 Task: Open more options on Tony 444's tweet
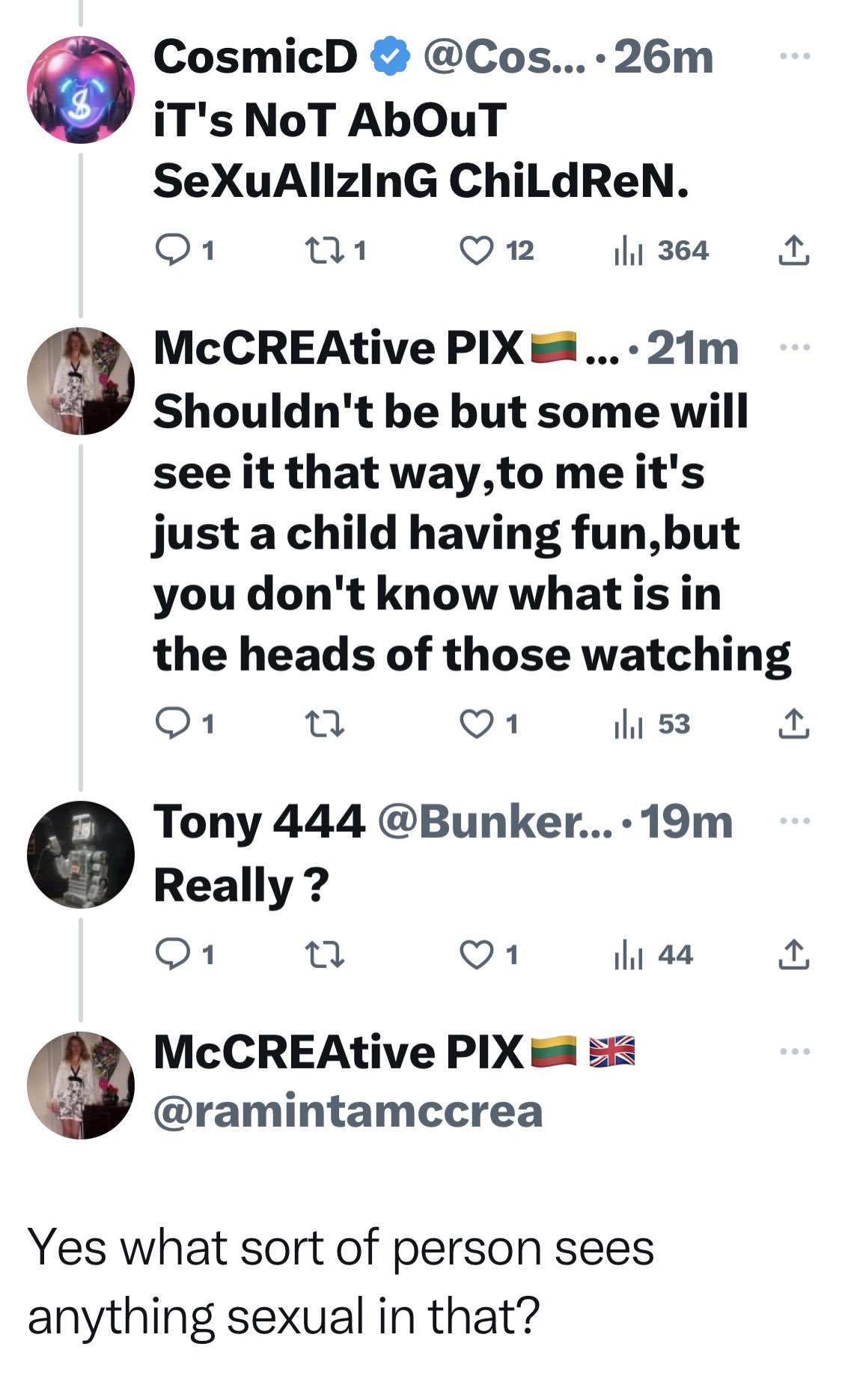point(794,821)
